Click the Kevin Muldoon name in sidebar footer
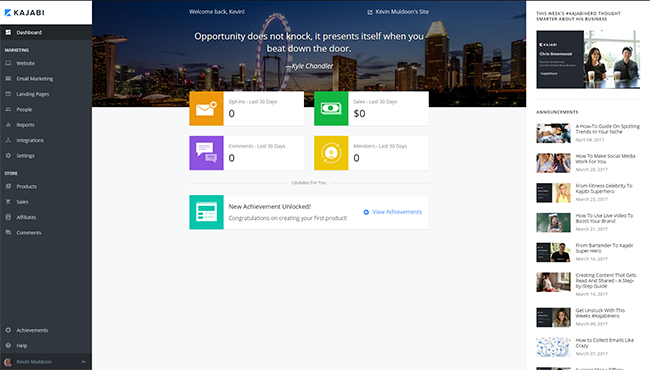 coord(34,362)
